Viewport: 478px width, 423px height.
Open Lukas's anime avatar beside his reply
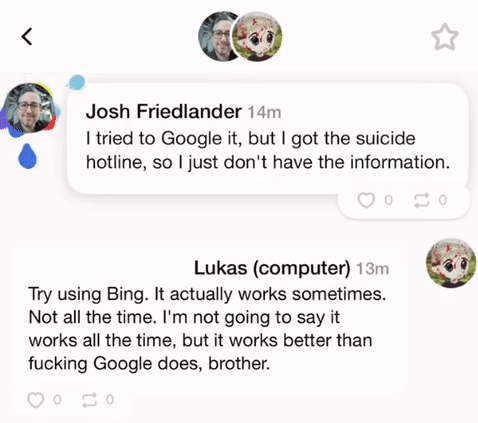coord(451,263)
